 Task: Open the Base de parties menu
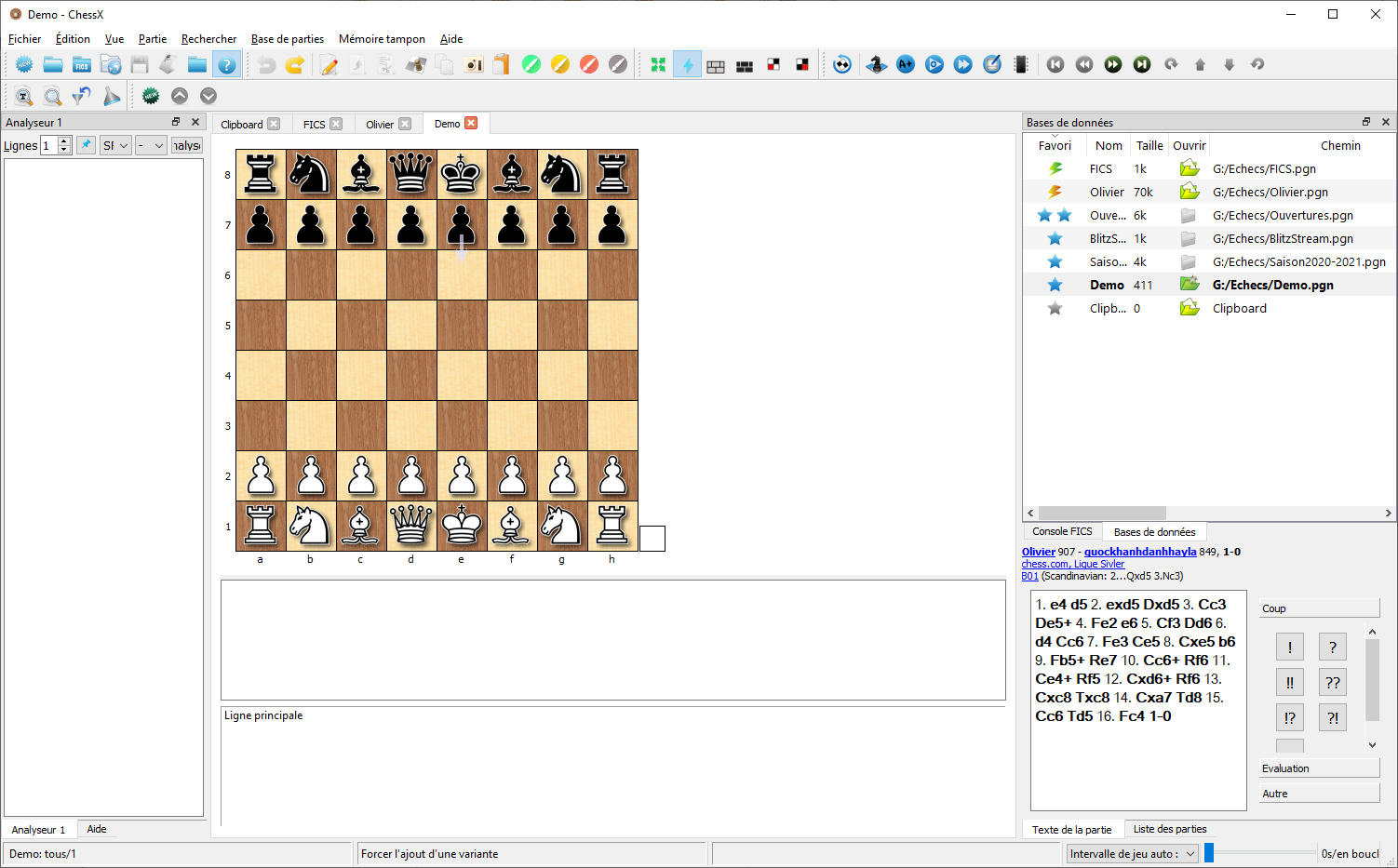287,39
